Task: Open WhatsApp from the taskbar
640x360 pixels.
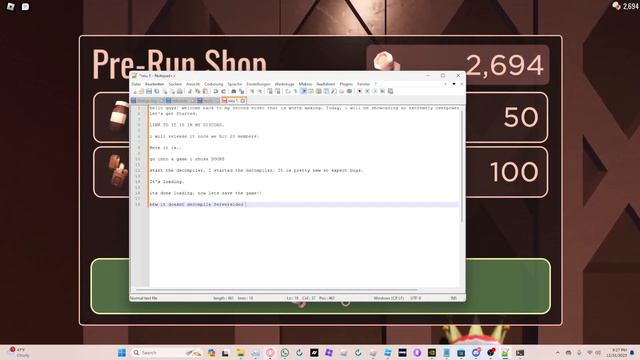Action: tap(284, 353)
